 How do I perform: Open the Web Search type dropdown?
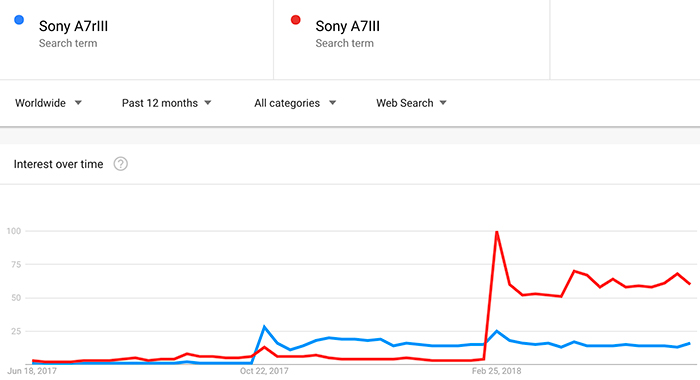(x=411, y=103)
